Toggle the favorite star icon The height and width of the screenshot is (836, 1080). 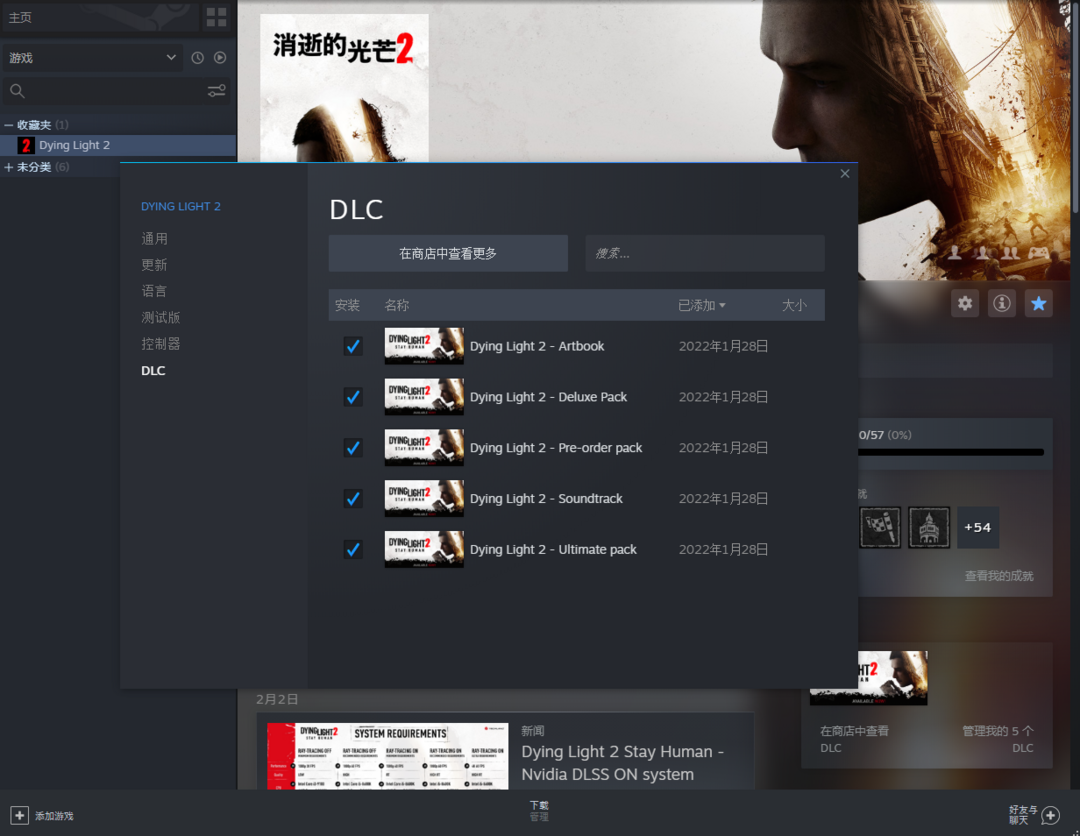pos(1039,303)
